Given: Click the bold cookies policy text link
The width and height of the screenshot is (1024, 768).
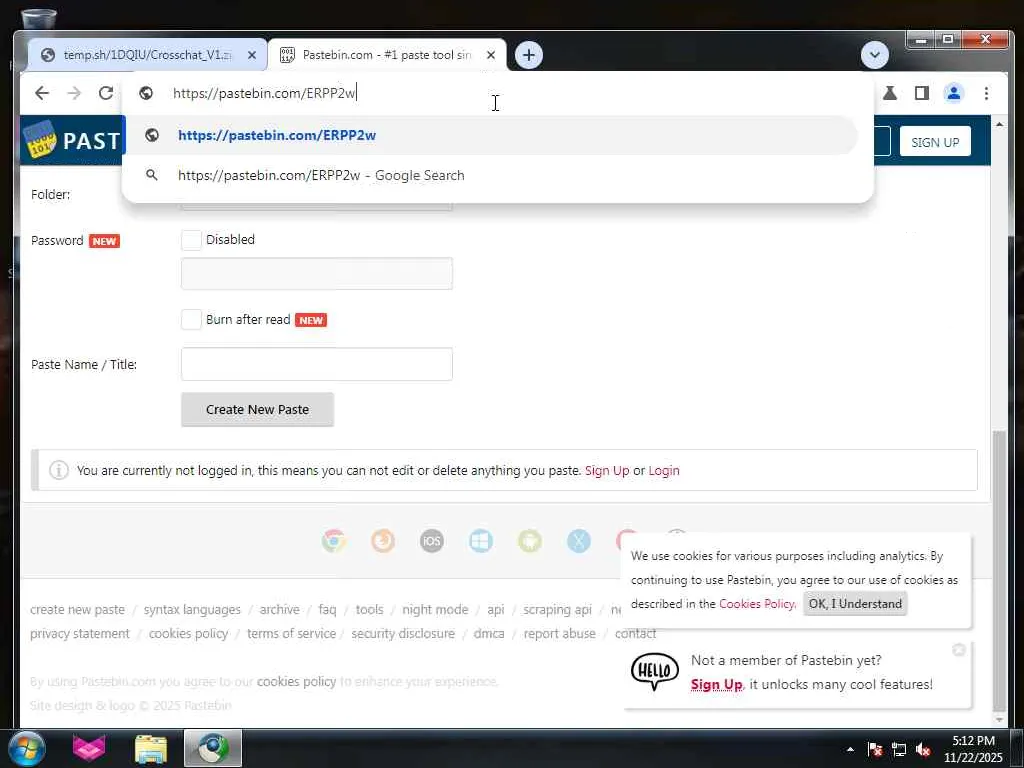Looking at the screenshot, I should click(x=296, y=681).
